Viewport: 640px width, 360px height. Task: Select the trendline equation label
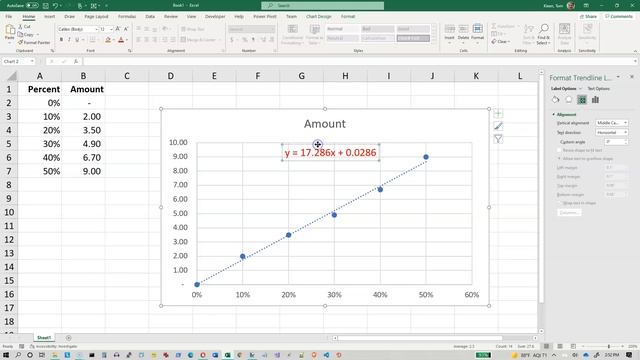click(x=331, y=153)
